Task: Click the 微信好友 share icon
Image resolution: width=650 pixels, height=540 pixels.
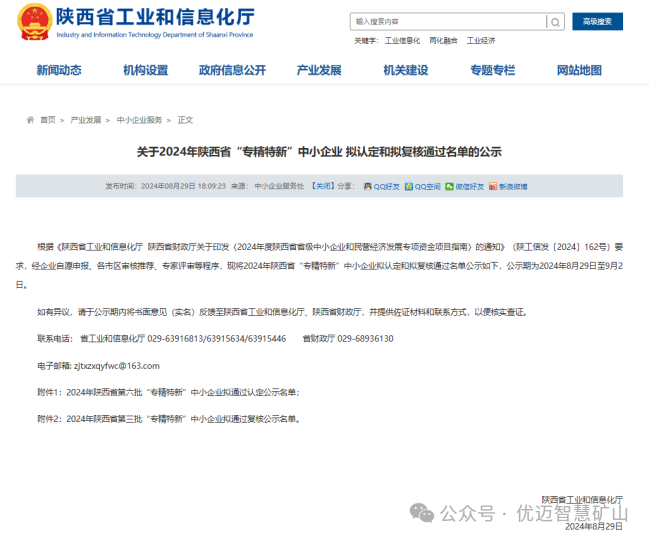Action: click(x=450, y=186)
